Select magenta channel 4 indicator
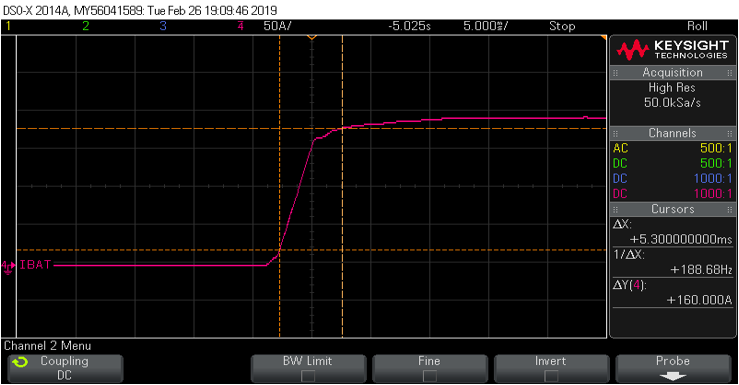This screenshot has height=385, width=739. pyautogui.click(x=240, y=26)
